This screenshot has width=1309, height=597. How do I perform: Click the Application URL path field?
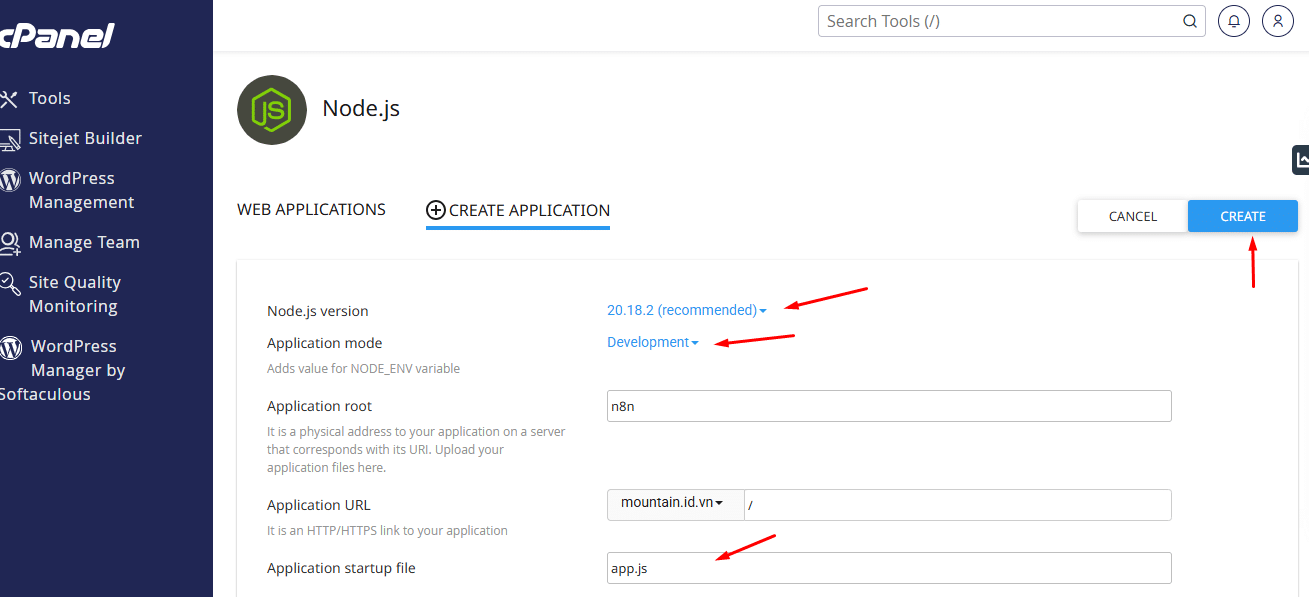958,504
